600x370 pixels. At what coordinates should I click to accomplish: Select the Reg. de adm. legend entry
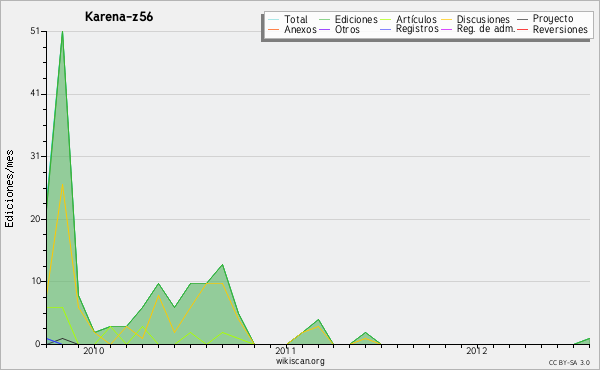[x=486, y=29]
